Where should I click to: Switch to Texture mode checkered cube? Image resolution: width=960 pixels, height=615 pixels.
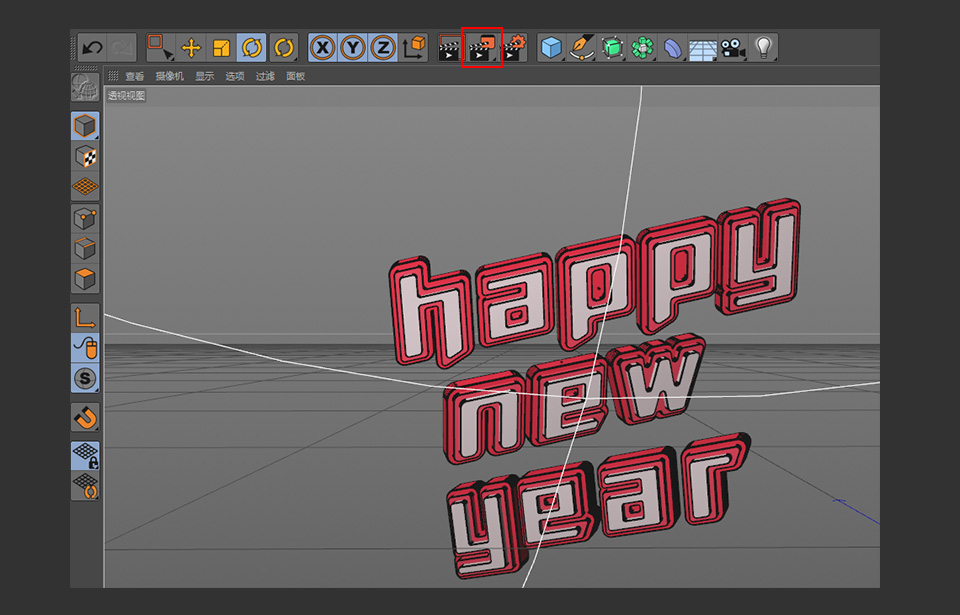pos(85,156)
